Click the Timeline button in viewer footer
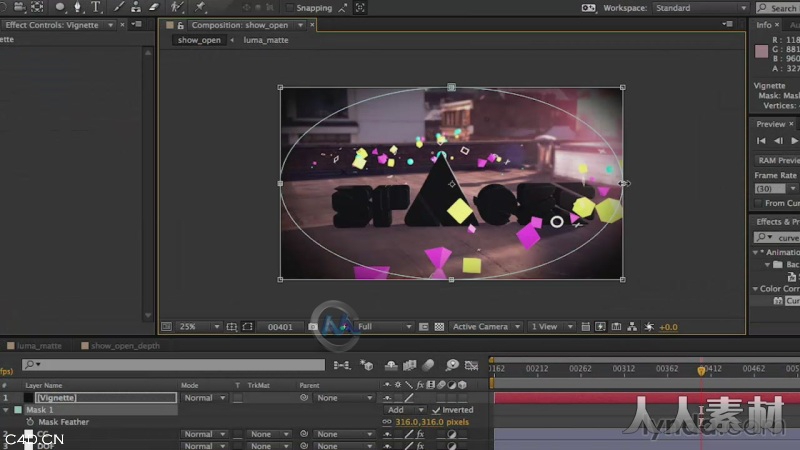Screen dimensions: 800x450 pyautogui.click(x=616, y=327)
